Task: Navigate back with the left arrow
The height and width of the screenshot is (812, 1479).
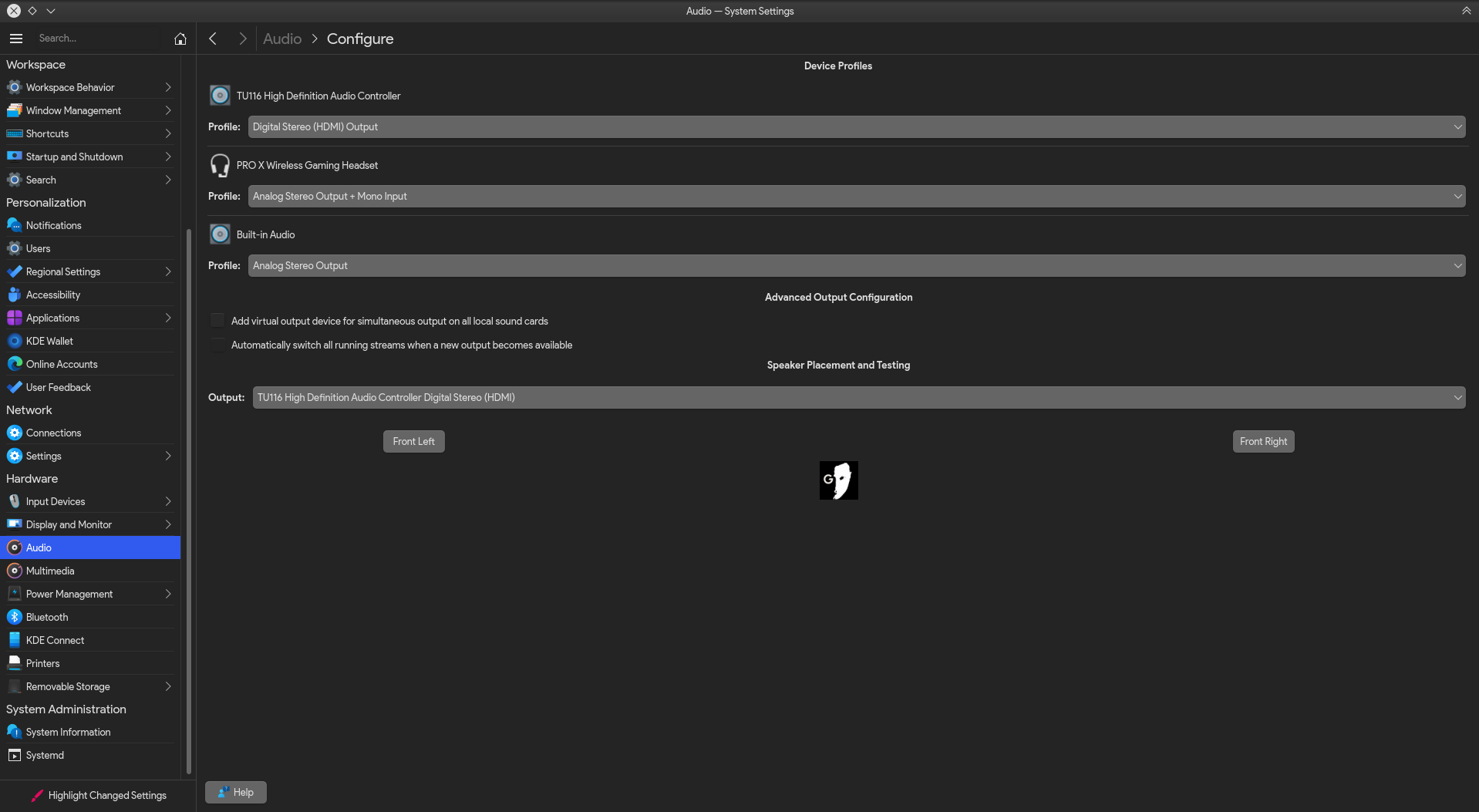Action: point(213,39)
